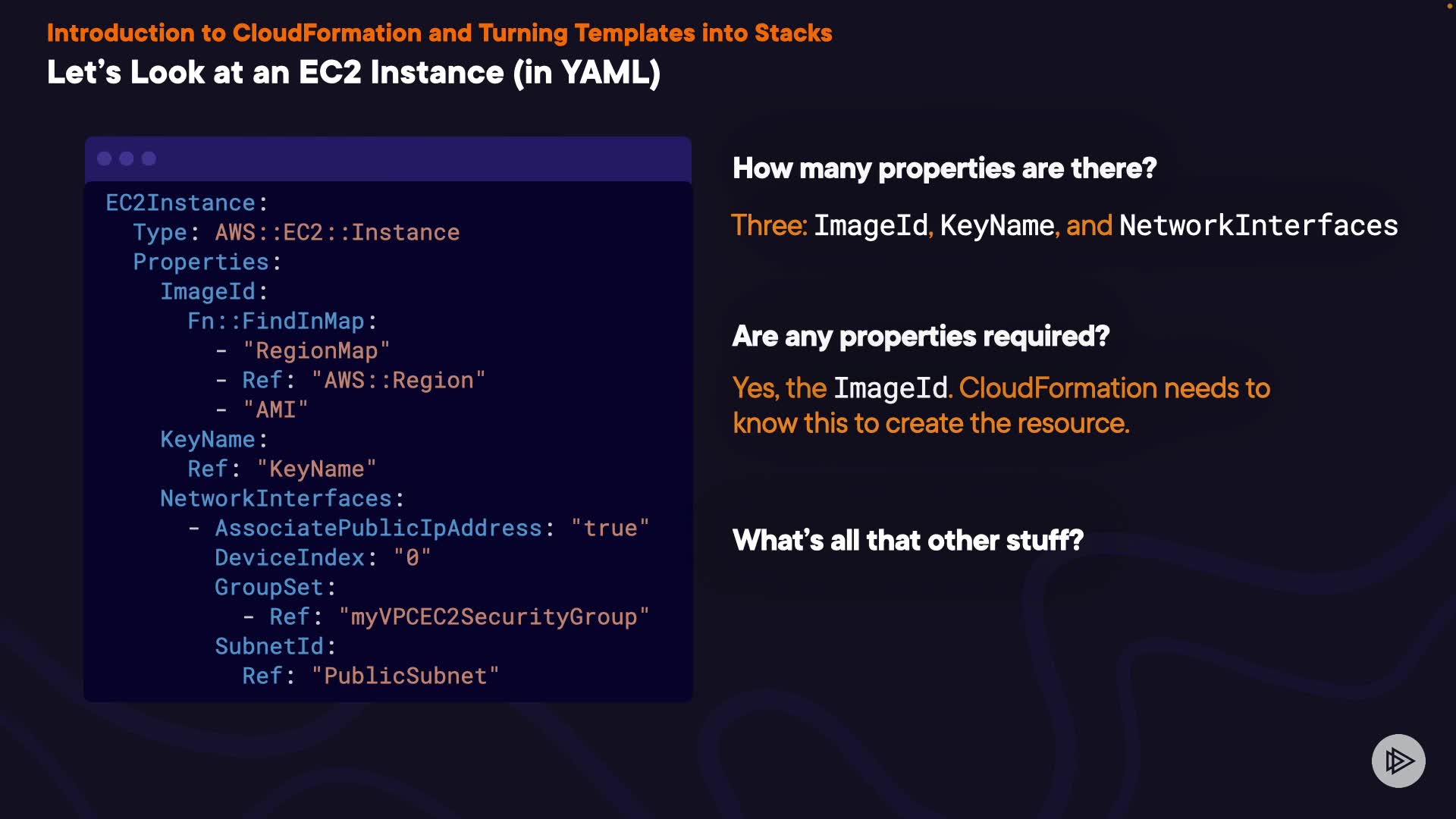This screenshot has height=819, width=1456.
Task: Click the "How many properties are there?" question
Action: 944,168
